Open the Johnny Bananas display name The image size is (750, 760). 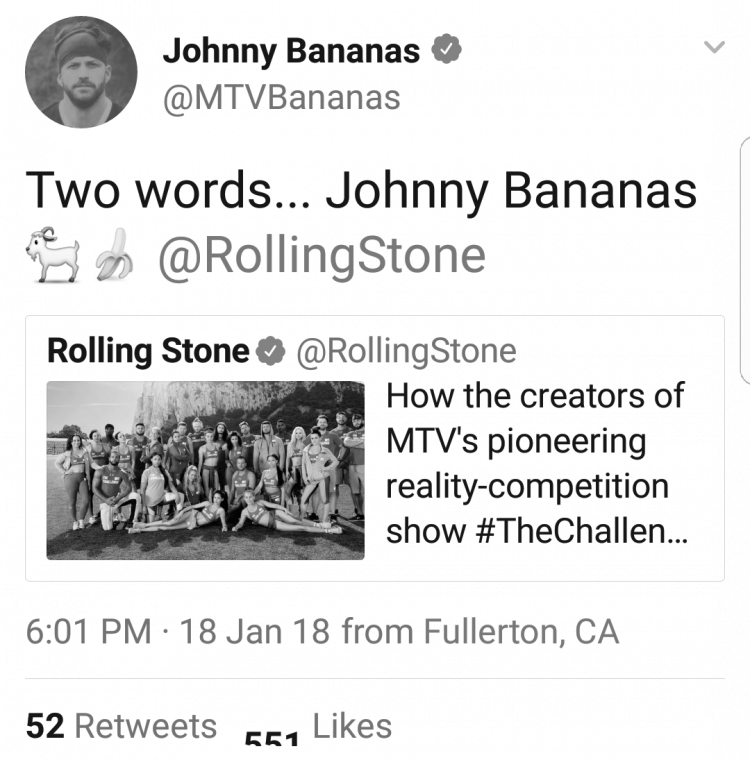[291, 50]
